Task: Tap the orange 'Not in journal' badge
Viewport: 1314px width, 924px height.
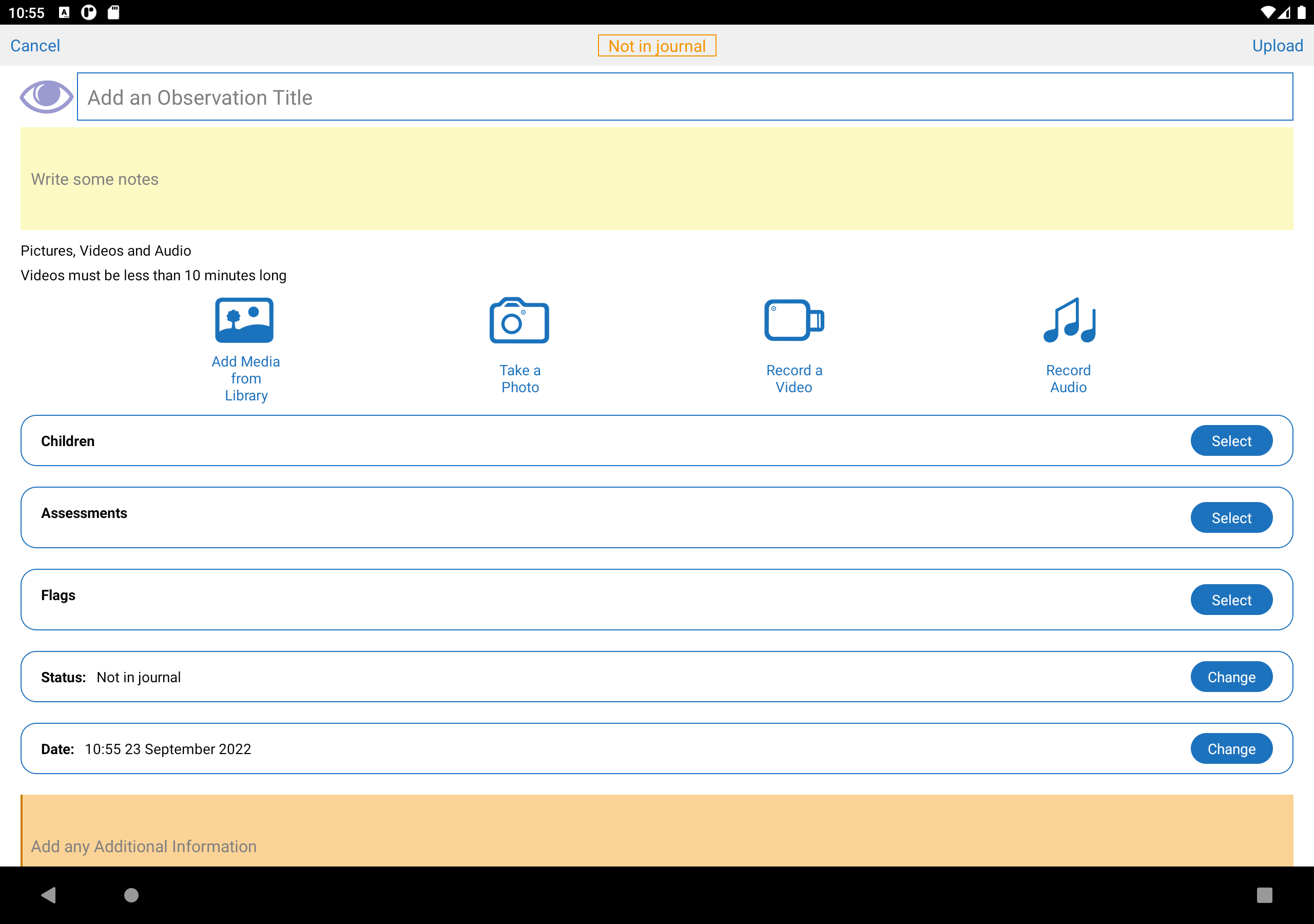Action: 657,46
